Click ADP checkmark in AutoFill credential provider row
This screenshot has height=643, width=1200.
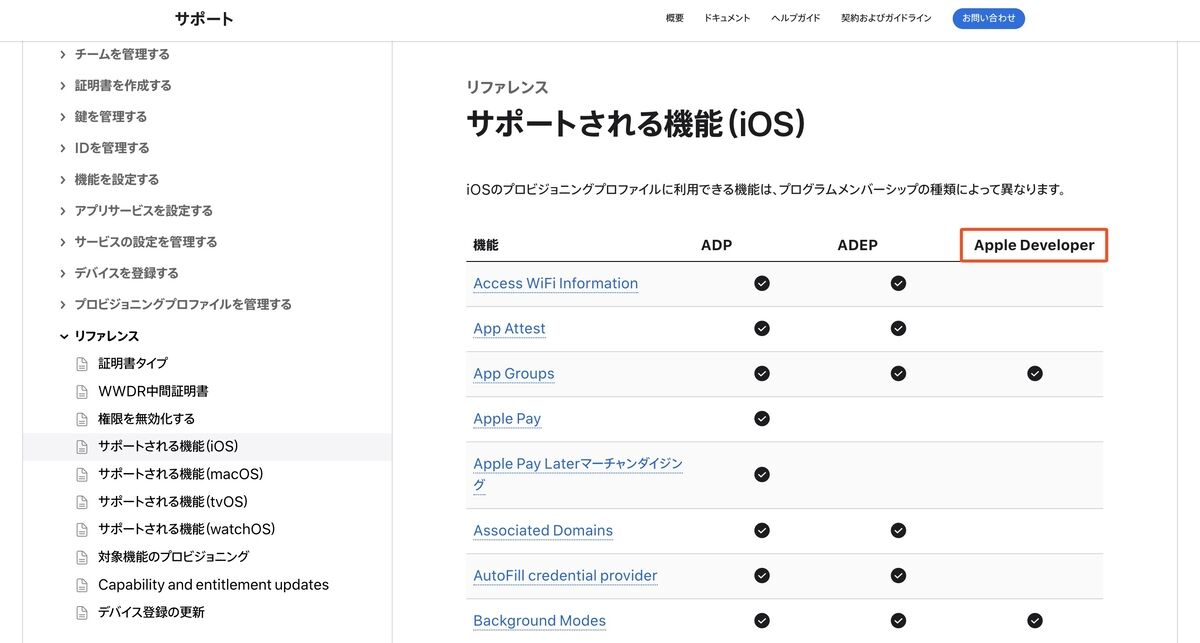[762, 575]
